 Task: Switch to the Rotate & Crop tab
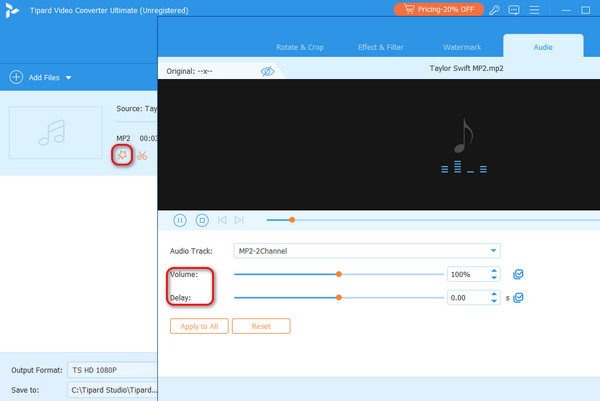point(300,47)
